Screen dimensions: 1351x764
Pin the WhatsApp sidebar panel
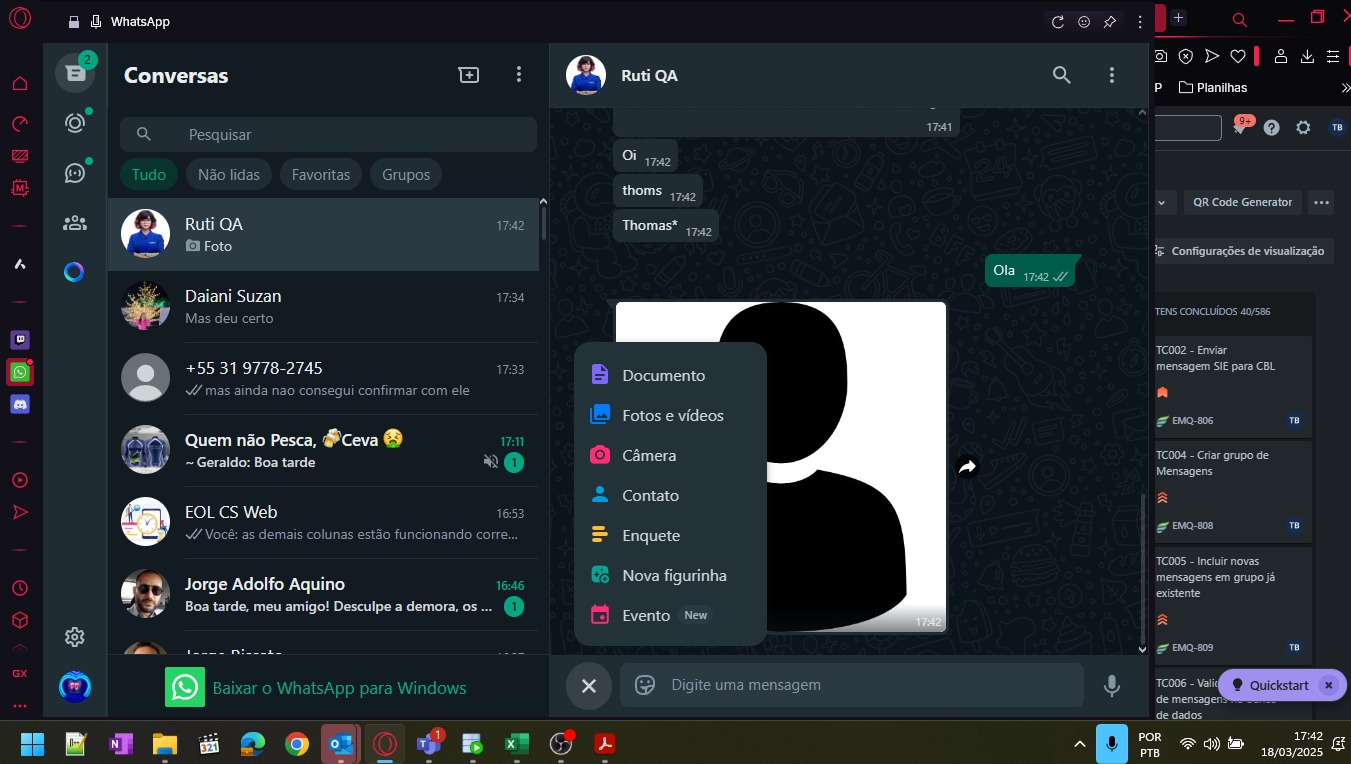pos(1110,21)
